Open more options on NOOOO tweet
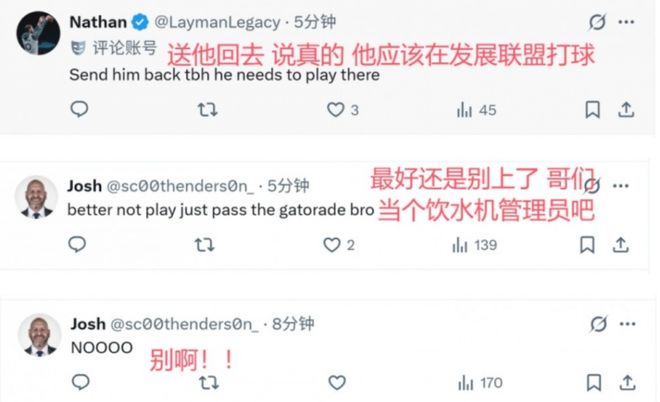This screenshot has width=660, height=402. [x=628, y=324]
